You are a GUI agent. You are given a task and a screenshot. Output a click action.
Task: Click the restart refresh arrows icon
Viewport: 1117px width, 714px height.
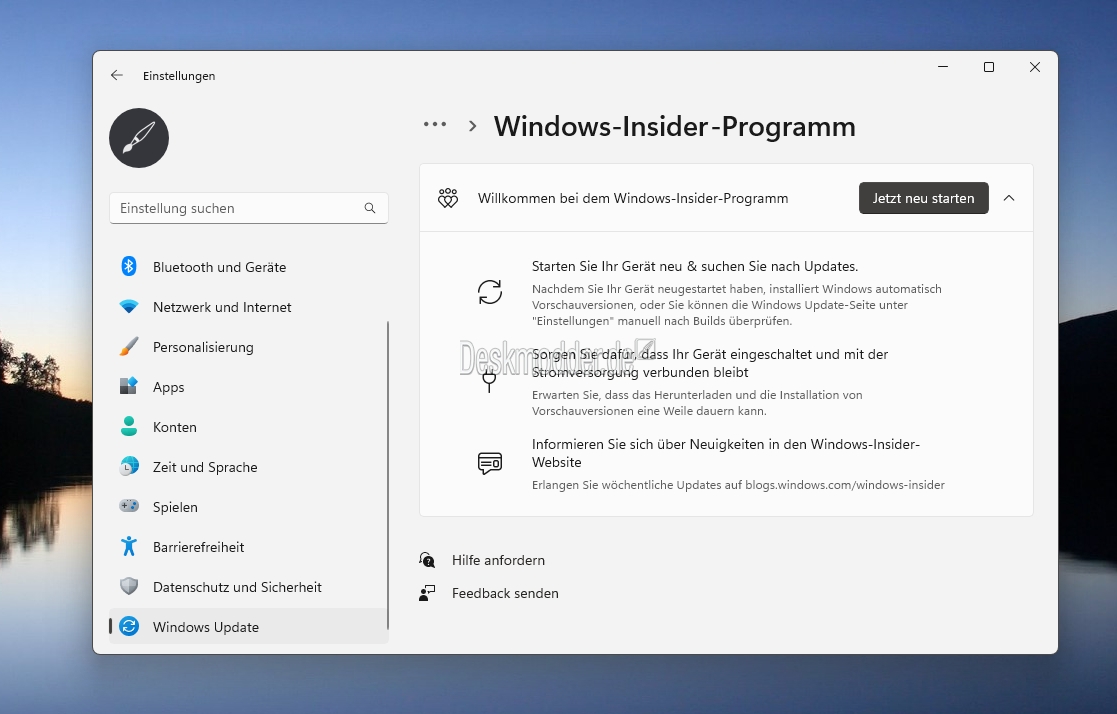(490, 292)
